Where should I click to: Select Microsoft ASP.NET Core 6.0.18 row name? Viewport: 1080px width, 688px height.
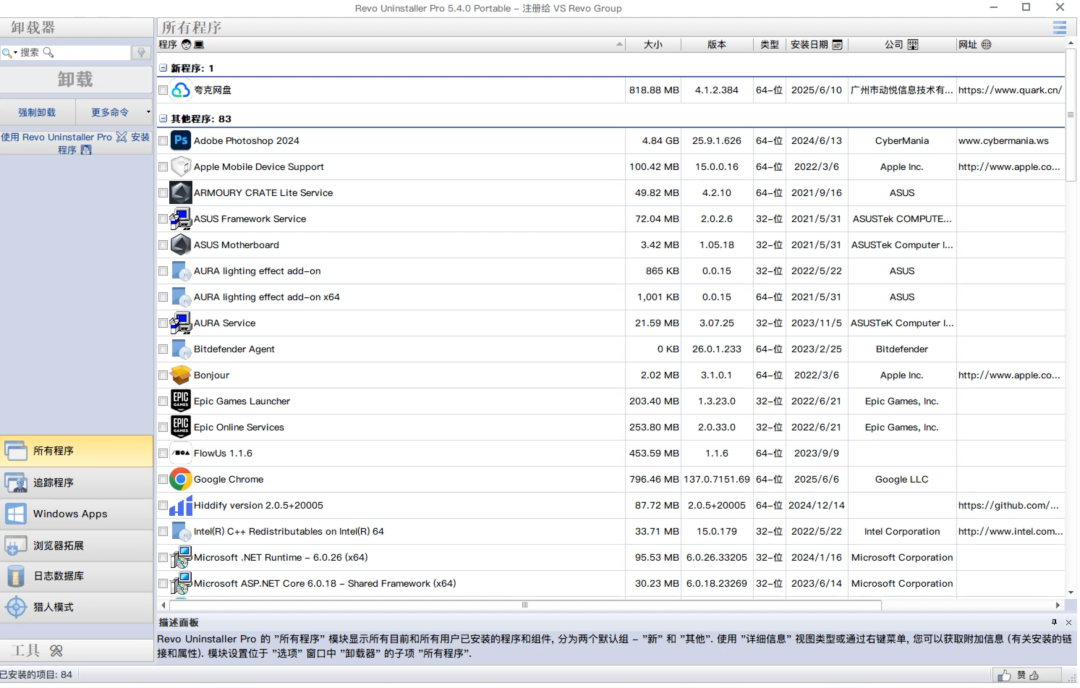(x=324, y=583)
